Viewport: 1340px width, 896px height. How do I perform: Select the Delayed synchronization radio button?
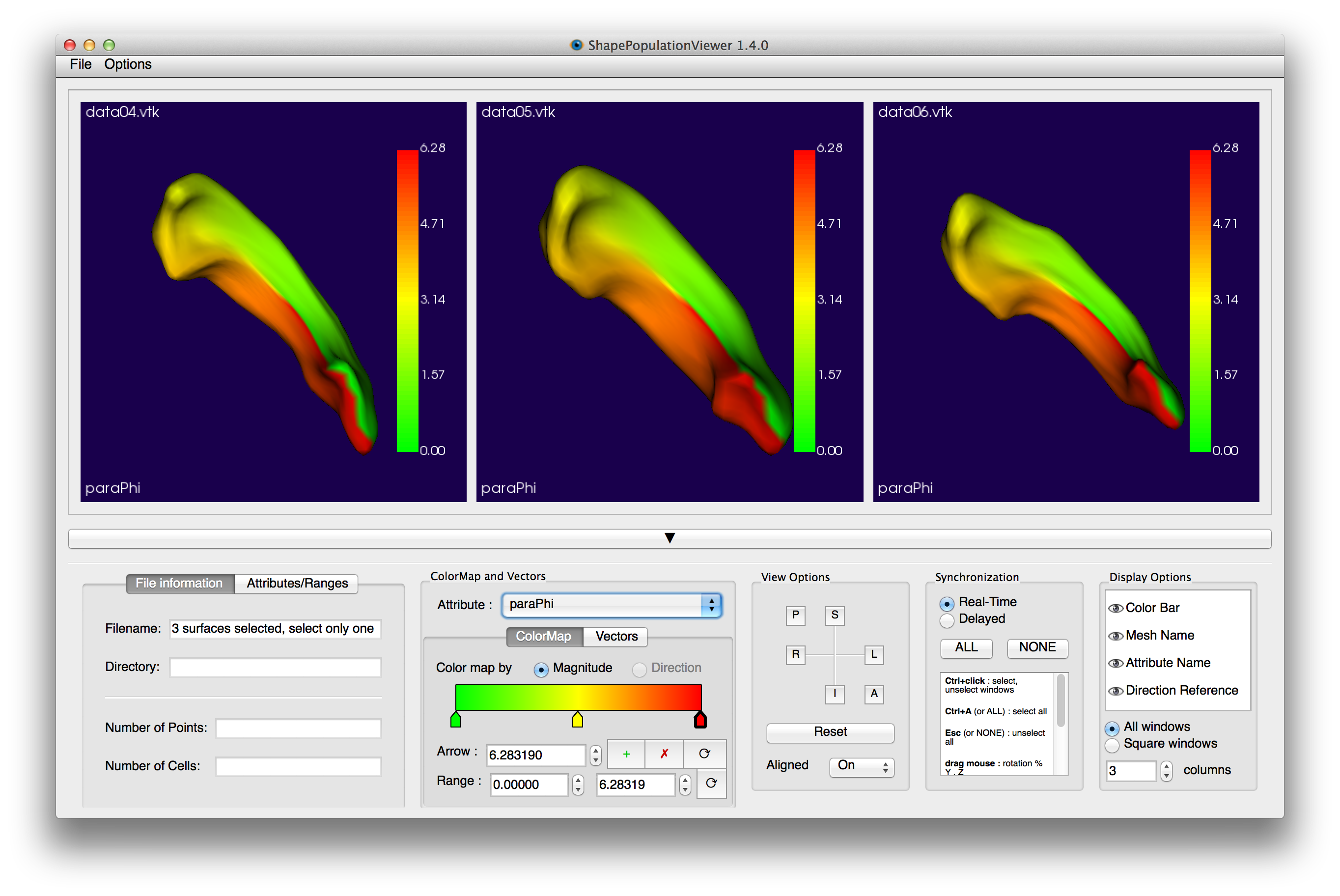(947, 620)
